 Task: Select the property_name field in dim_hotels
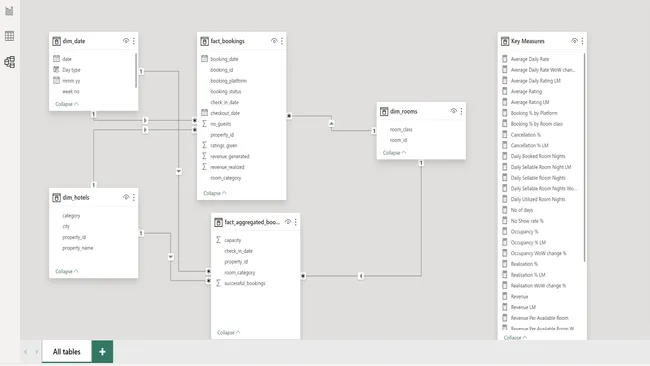(x=78, y=248)
